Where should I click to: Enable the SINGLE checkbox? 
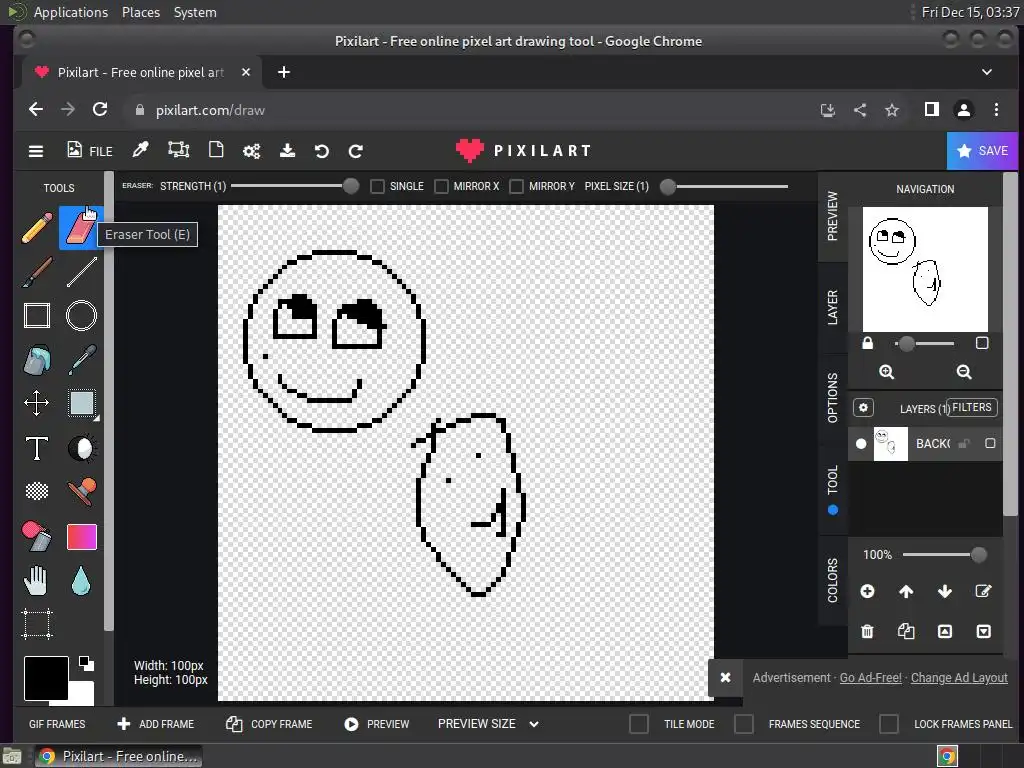[377, 187]
